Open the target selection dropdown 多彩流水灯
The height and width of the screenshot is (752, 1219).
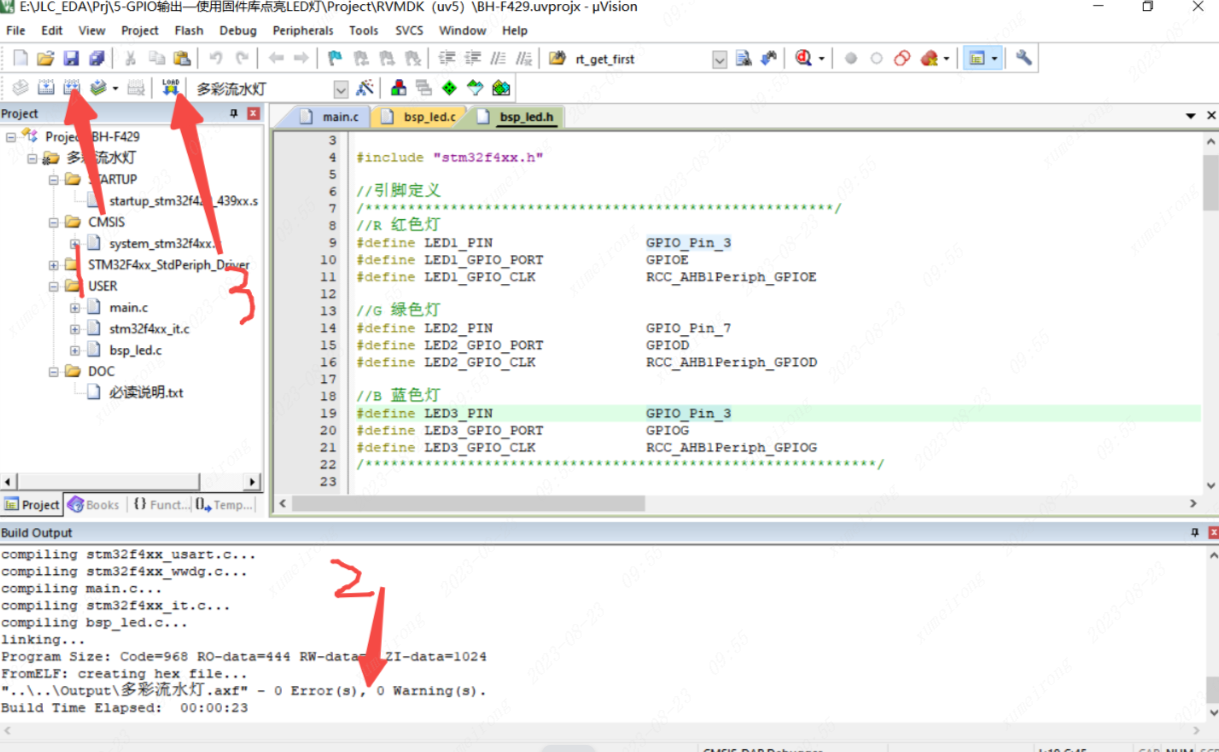click(x=340, y=89)
